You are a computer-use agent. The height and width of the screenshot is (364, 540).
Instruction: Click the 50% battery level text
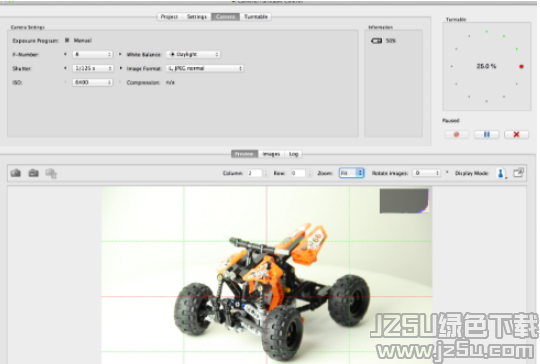pyautogui.click(x=391, y=41)
